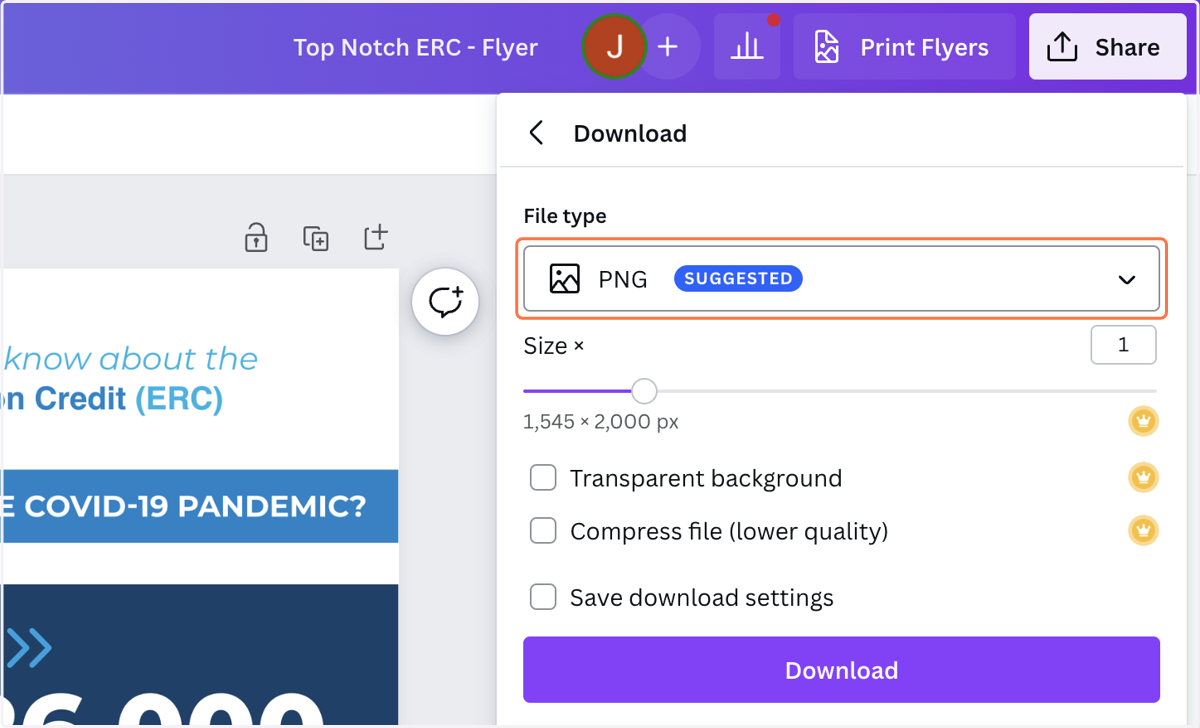Screen dimensions: 1200x728
Task: Enable Compress file checkbox
Action: pos(543,531)
